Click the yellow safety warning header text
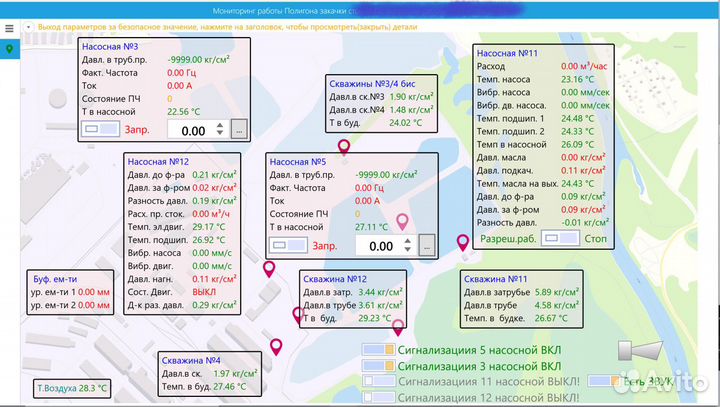720x407 pixels. click(227, 27)
